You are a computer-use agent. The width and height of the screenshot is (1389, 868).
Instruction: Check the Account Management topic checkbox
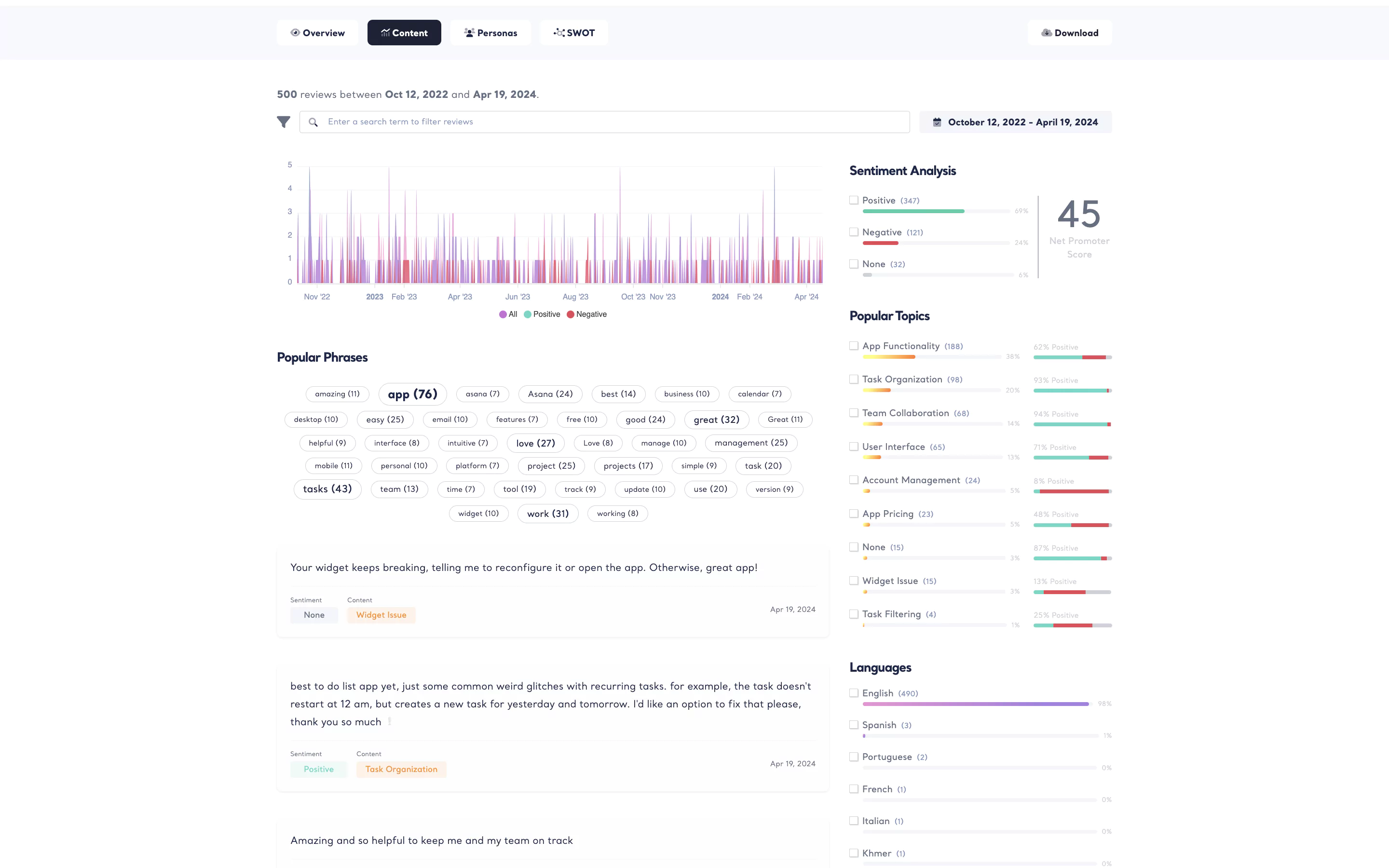pyautogui.click(x=854, y=480)
